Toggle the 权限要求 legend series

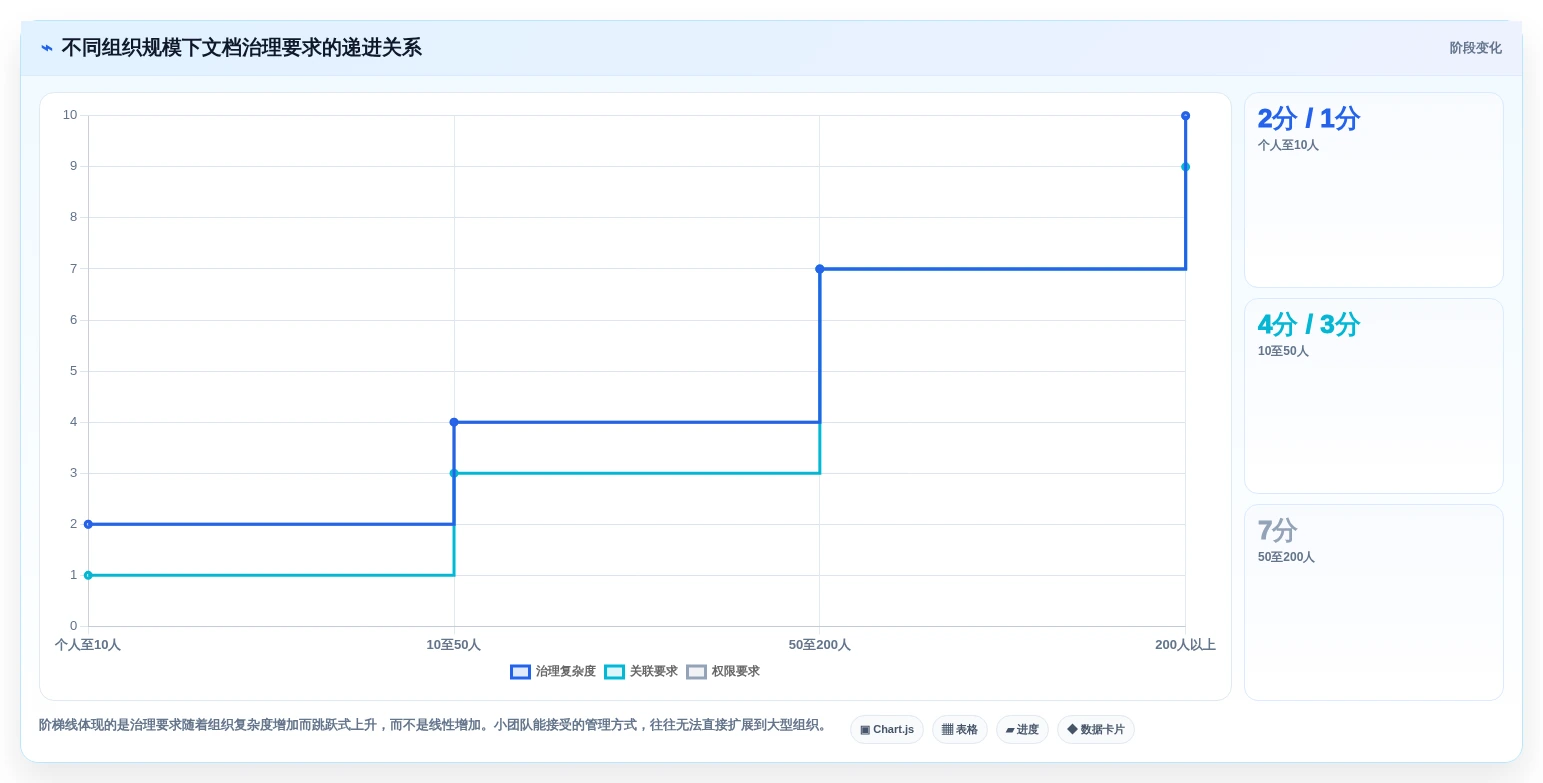coord(723,672)
